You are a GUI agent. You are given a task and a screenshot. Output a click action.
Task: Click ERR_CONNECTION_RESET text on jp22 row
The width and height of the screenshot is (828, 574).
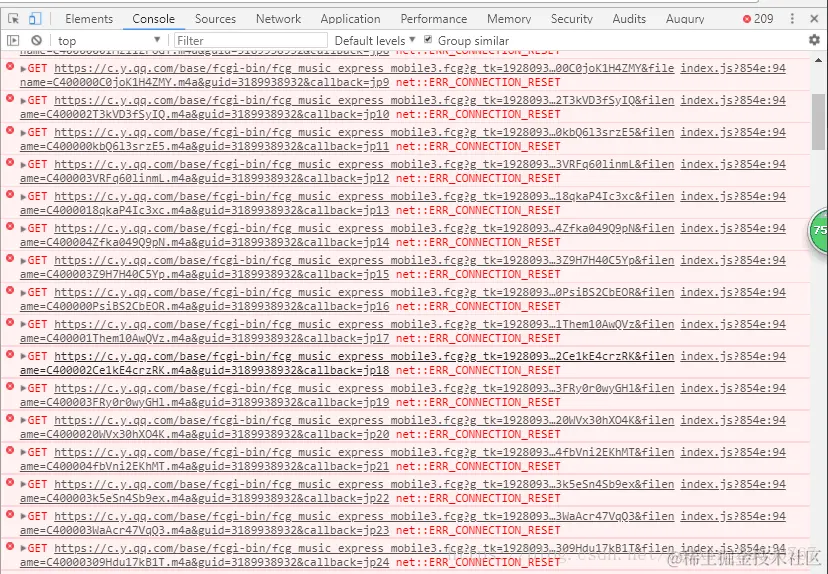(x=478, y=498)
